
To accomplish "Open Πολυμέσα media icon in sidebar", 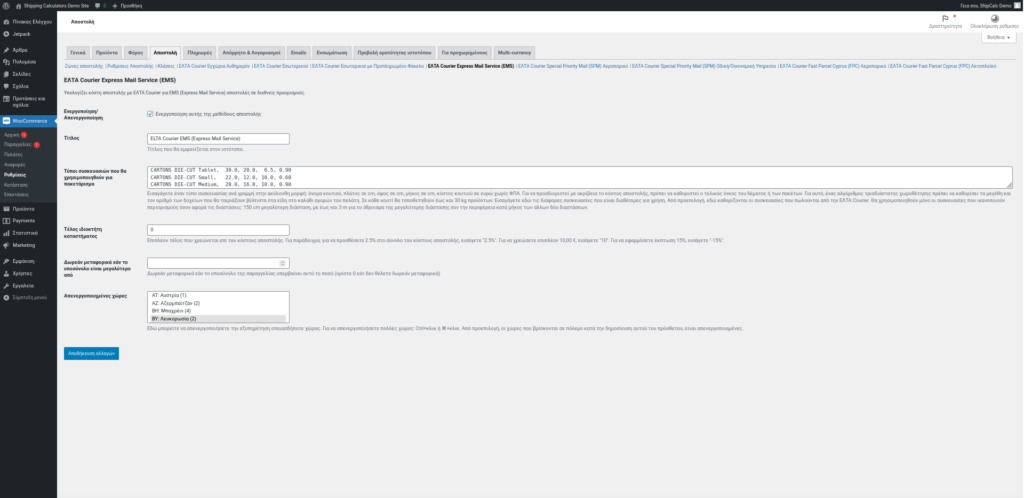I will tap(6, 62).
